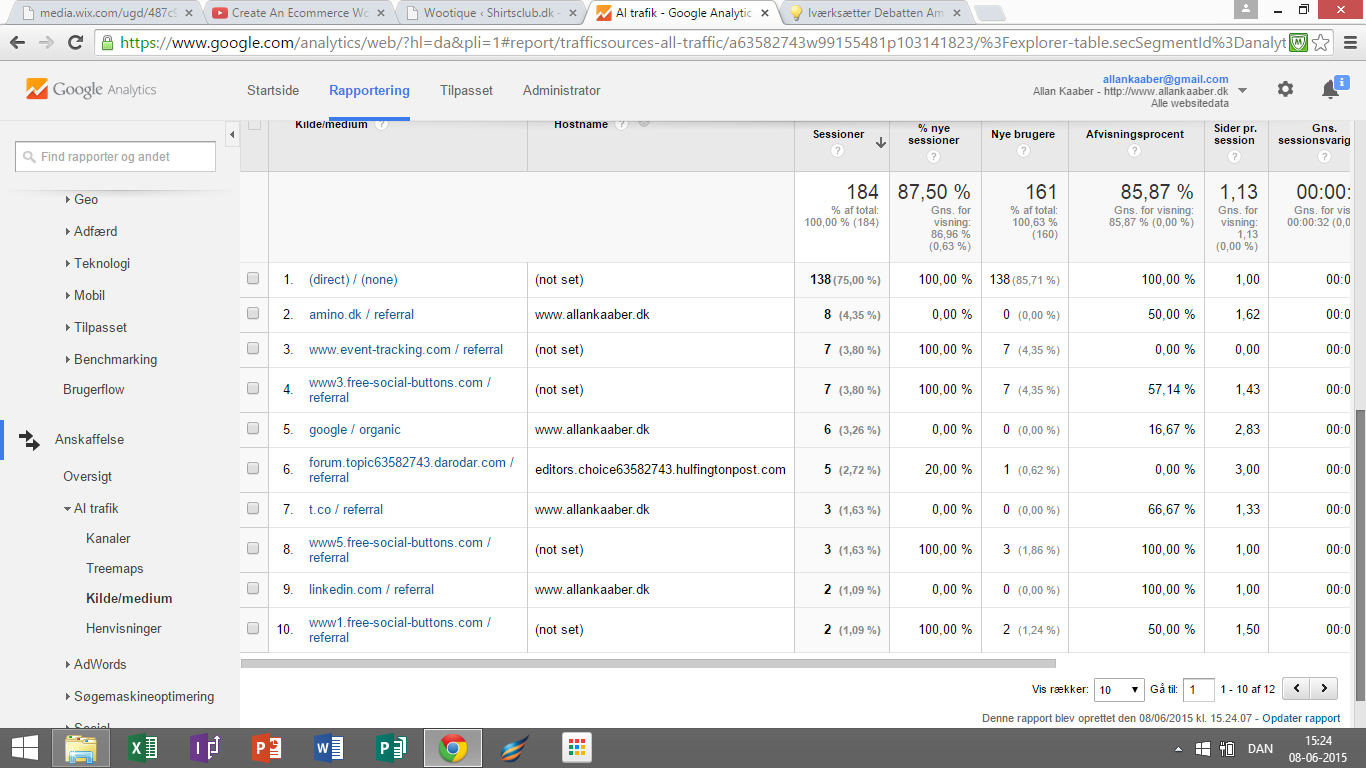Go to previous page of table rows
The width and height of the screenshot is (1366, 768).
(1296, 689)
